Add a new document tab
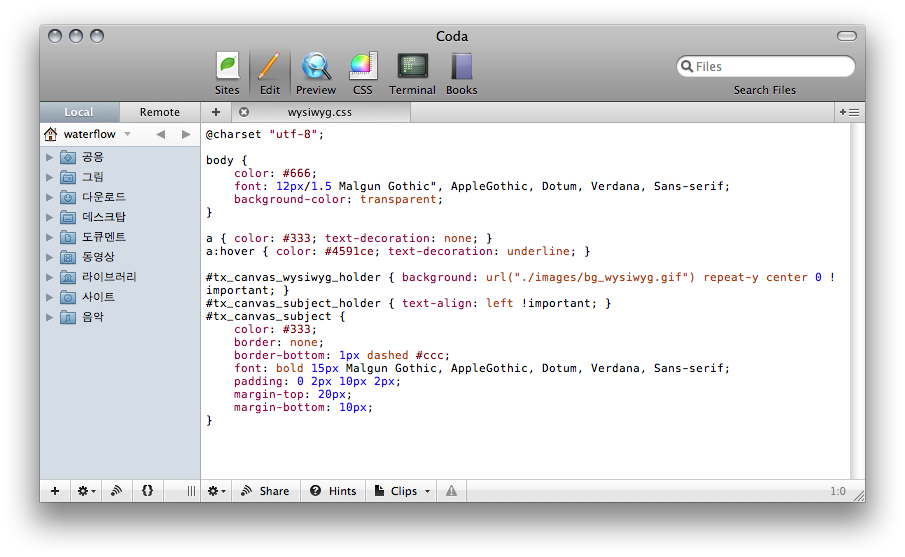Image resolution: width=905 pixels, height=557 pixels. 216,112
